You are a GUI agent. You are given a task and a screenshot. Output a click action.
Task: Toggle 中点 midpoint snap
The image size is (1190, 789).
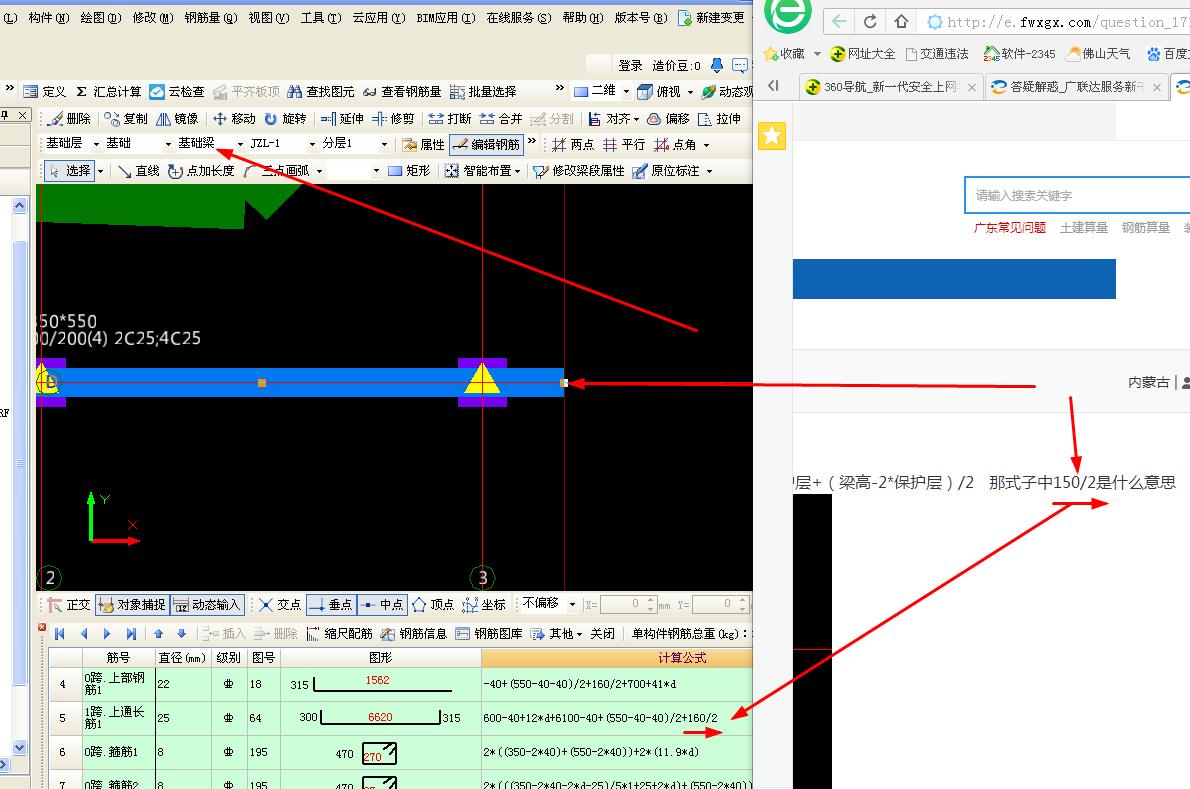[382, 605]
